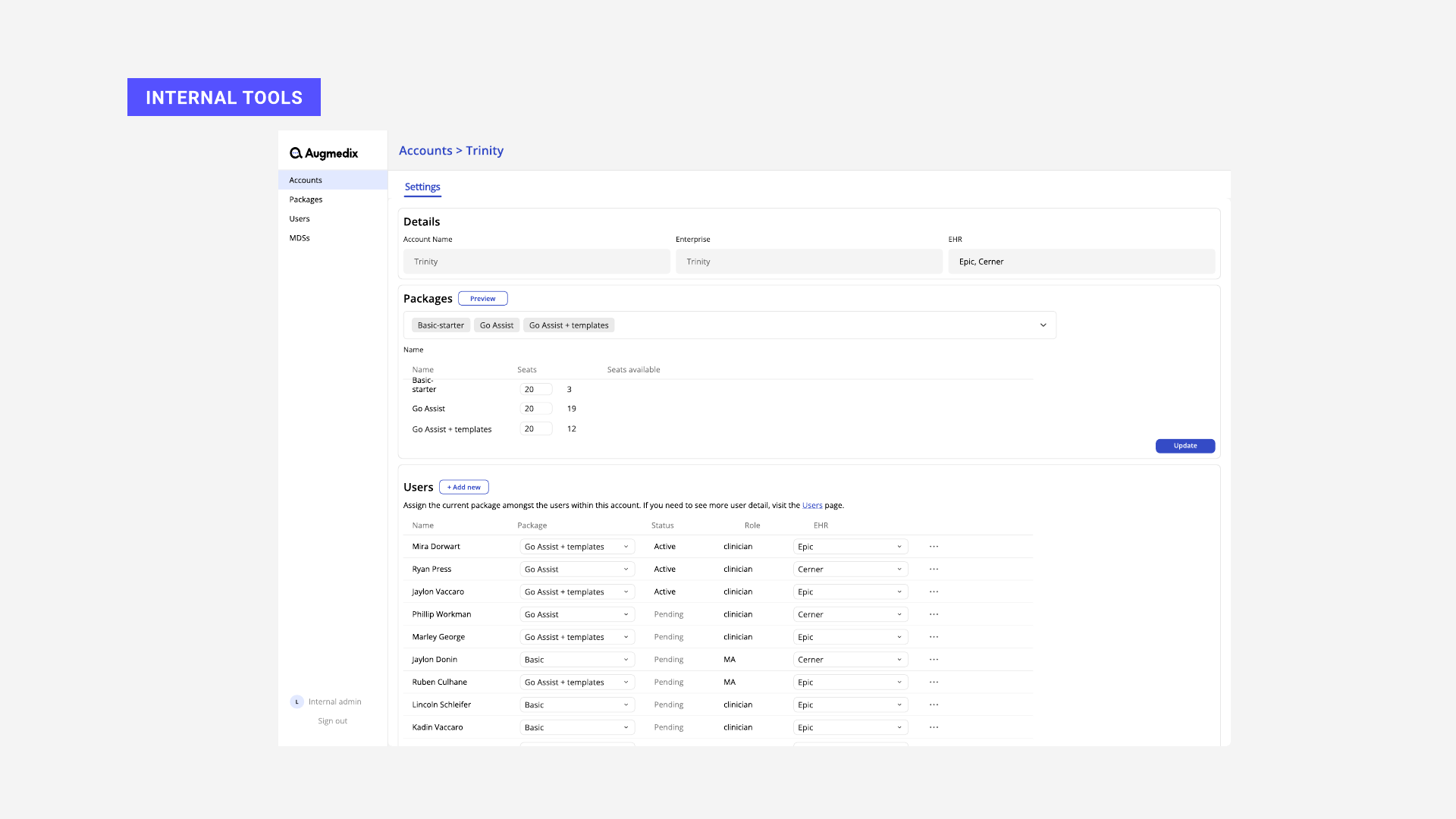
Task: Open package dropdown for Ruben Culhane
Action: pyautogui.click(x=577, y=682)
